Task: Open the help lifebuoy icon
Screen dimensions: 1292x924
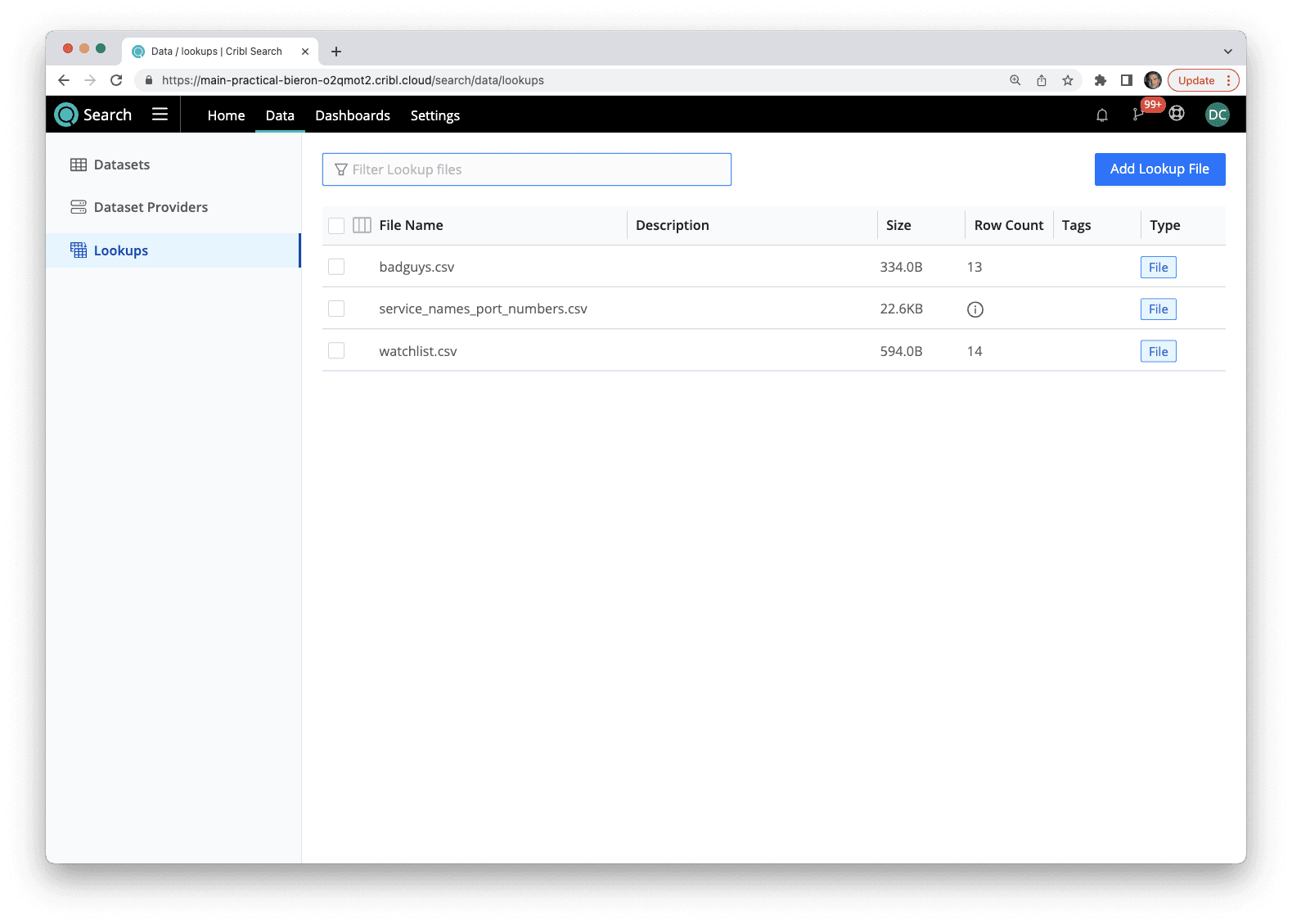Action: point(1177,114)
